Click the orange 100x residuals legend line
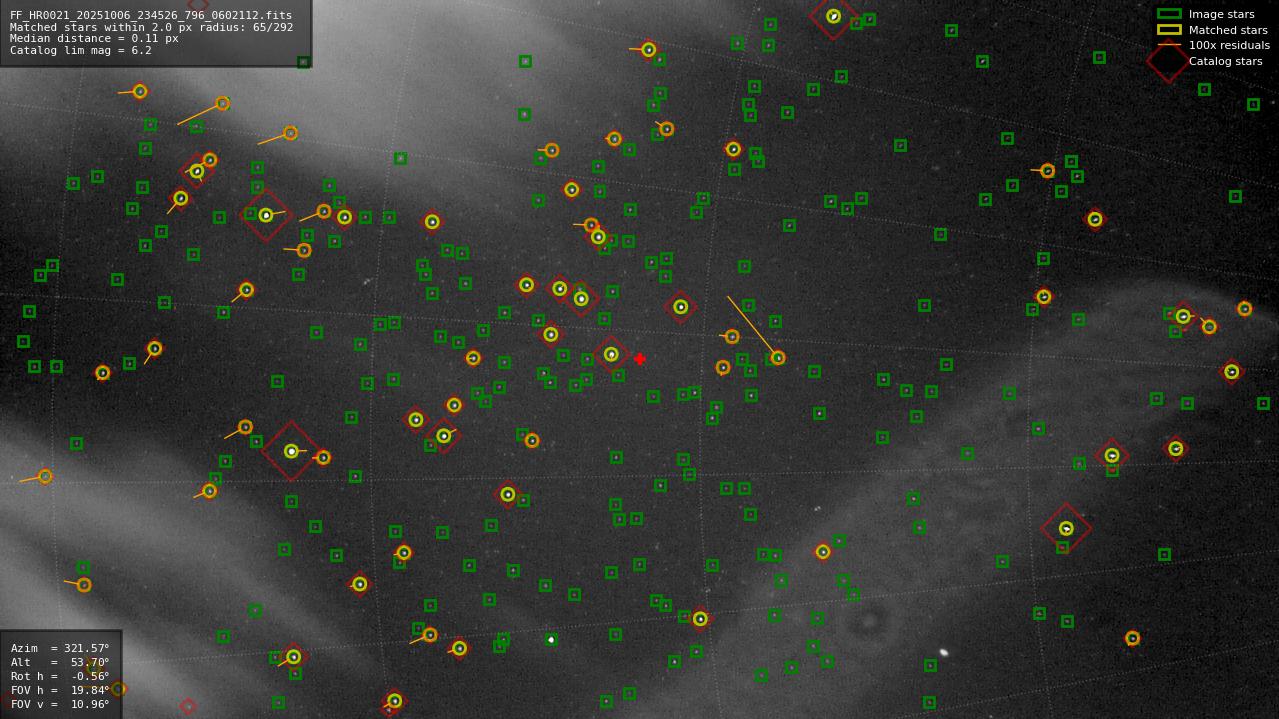This screenshot has height=719, width=1279. (x=1169, y=45)
